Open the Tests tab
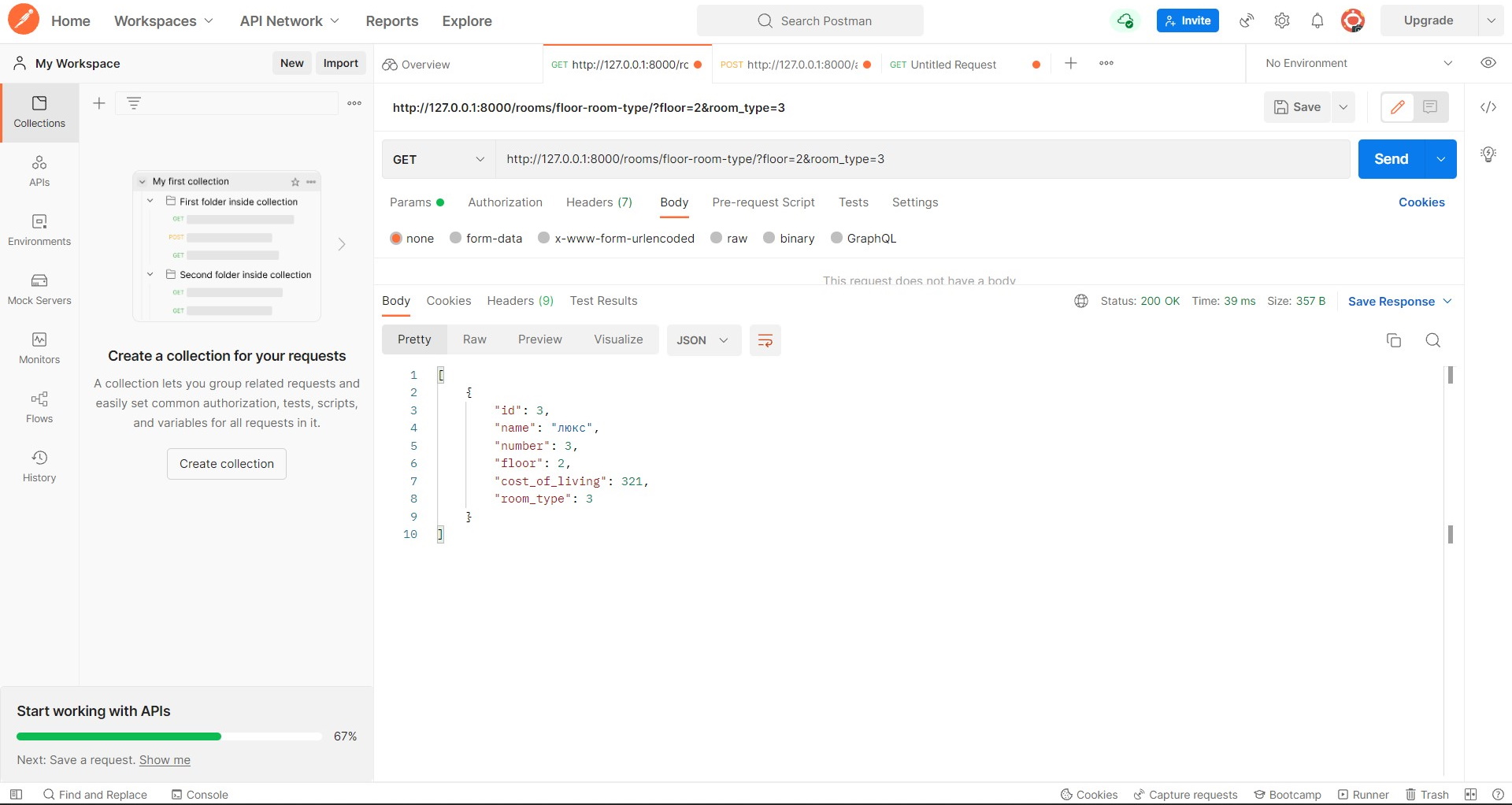The height and width of the screenshot is (805, 1512). point(853,202)
